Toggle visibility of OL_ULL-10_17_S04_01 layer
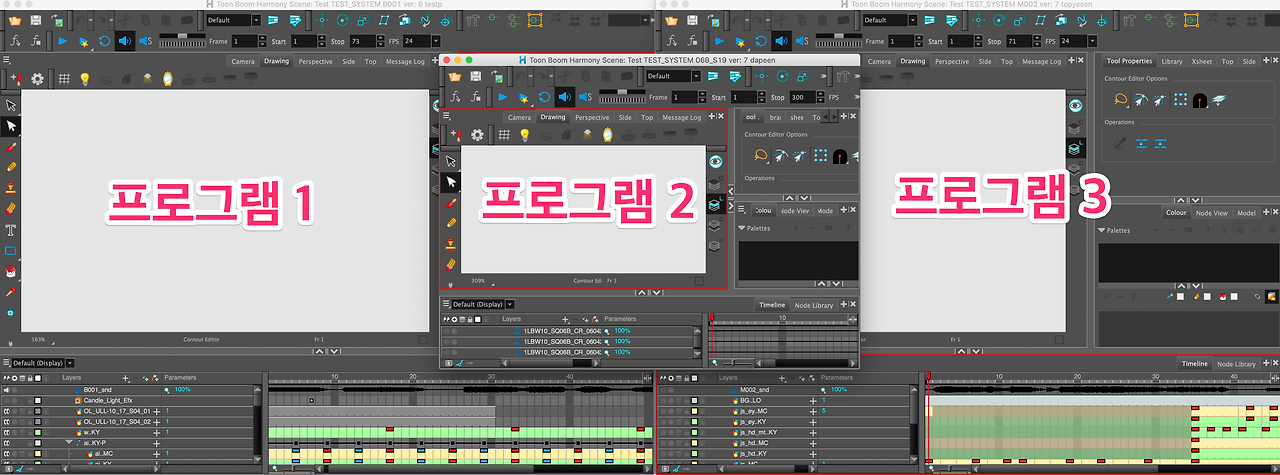This screenshot has height=475, width=1280. [x=6, y=411]
